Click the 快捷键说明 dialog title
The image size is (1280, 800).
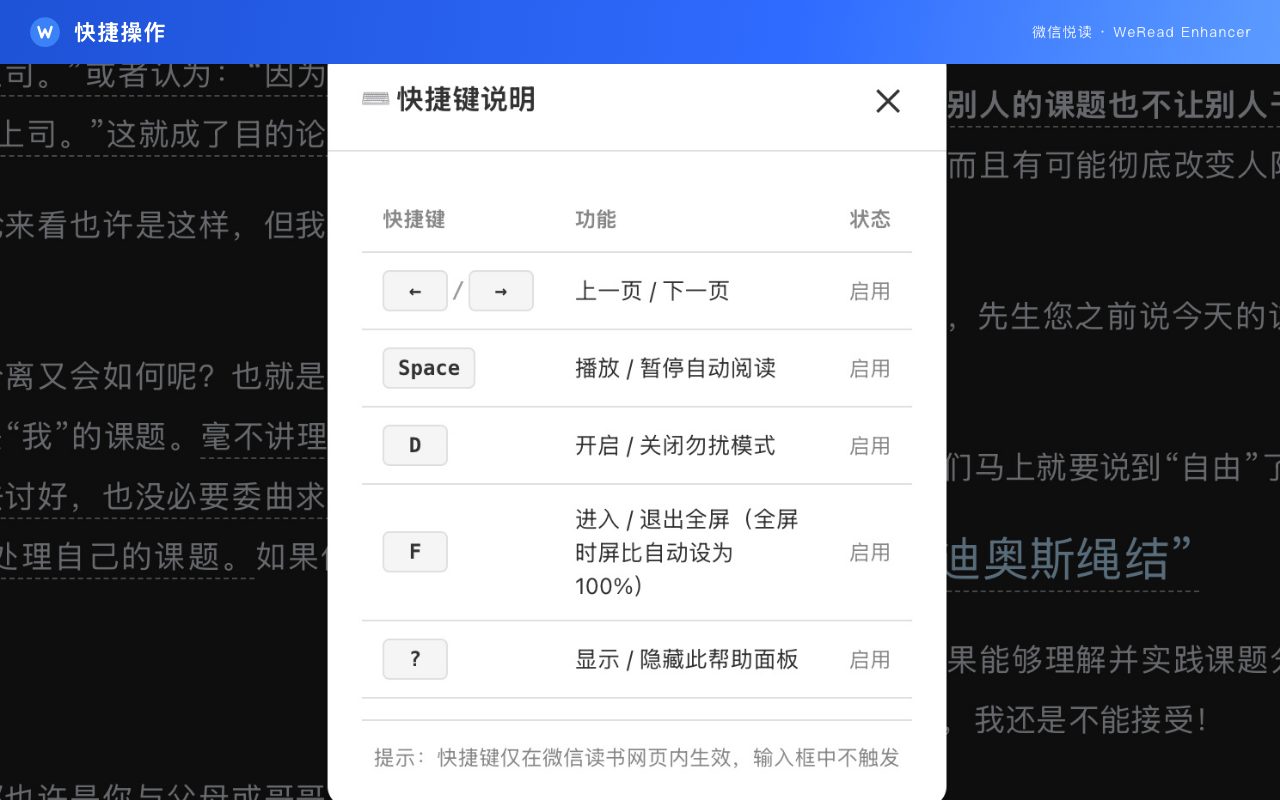pos(466,99)
